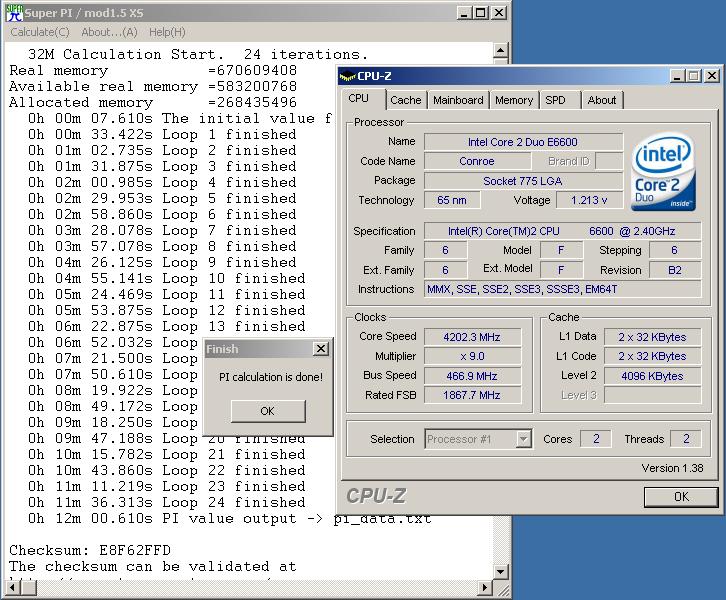Click the Checksum: E8F62FFD line
Image resolution: width=726 pixels, height=600 pixels.
tap(90, 550)
